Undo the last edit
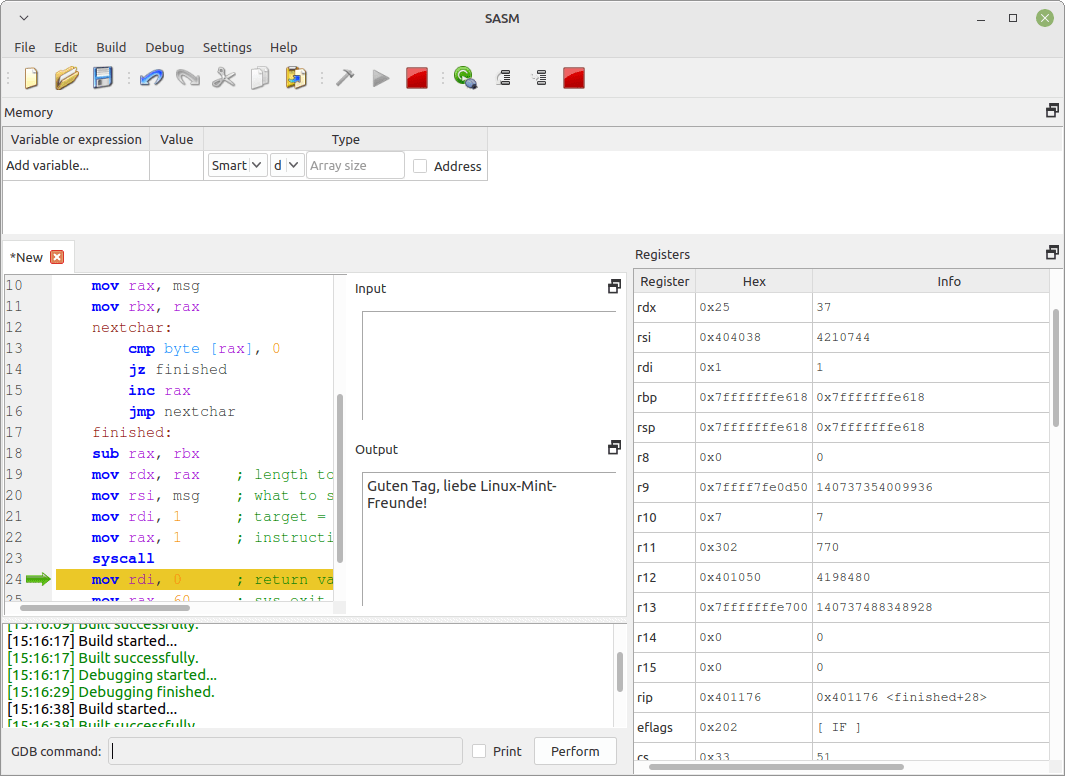 (151, 77)
